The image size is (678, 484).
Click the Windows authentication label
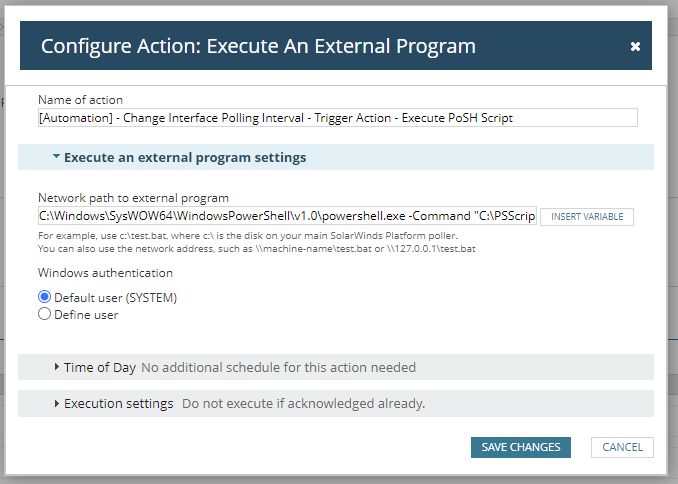point(106,272)
